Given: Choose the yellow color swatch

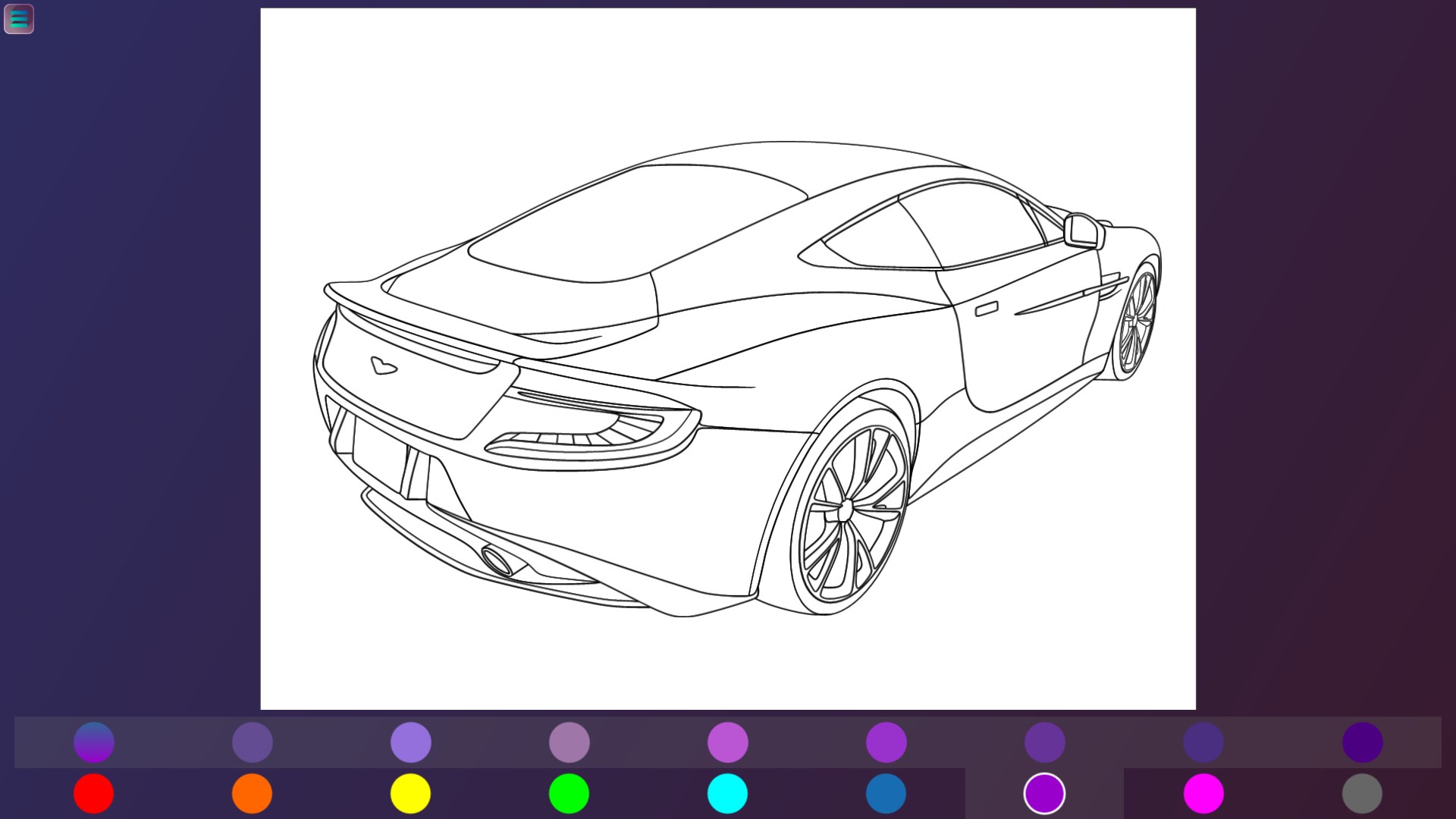Looking at the screenshot, I should pos(410,793).
